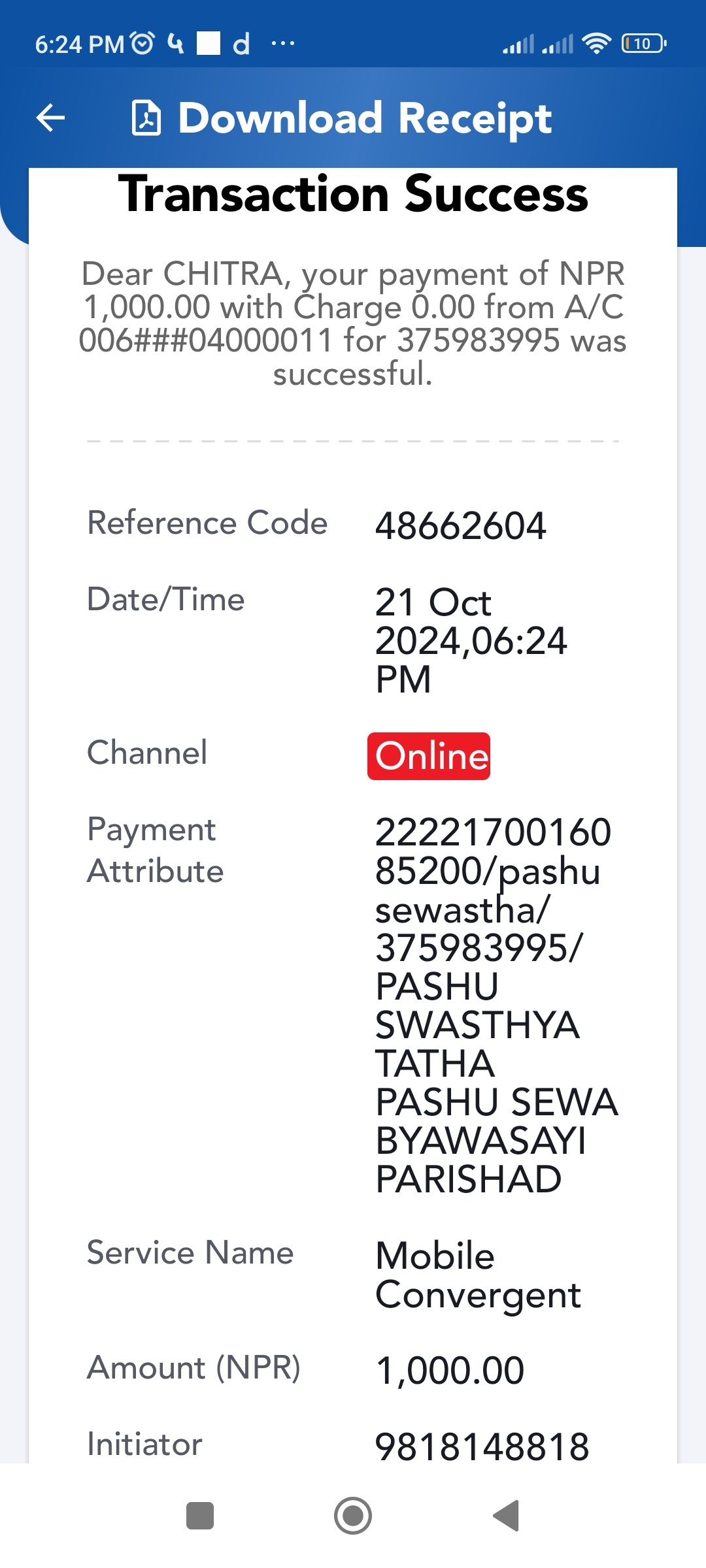The image size is (706, 1568).
Task: Tap the Android recent apps square button
Action: [200, 1516]
